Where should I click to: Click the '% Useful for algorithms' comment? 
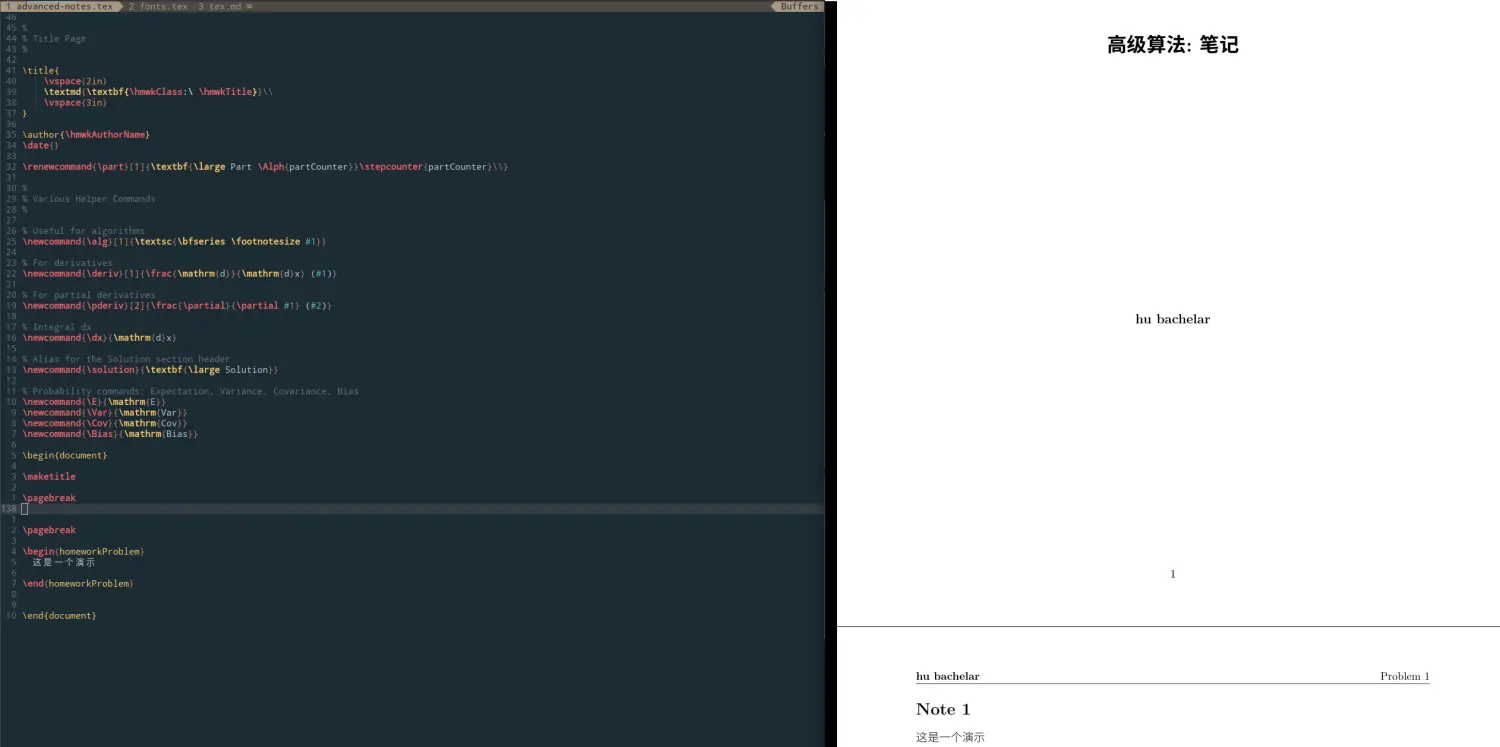[x=83, y=230]
